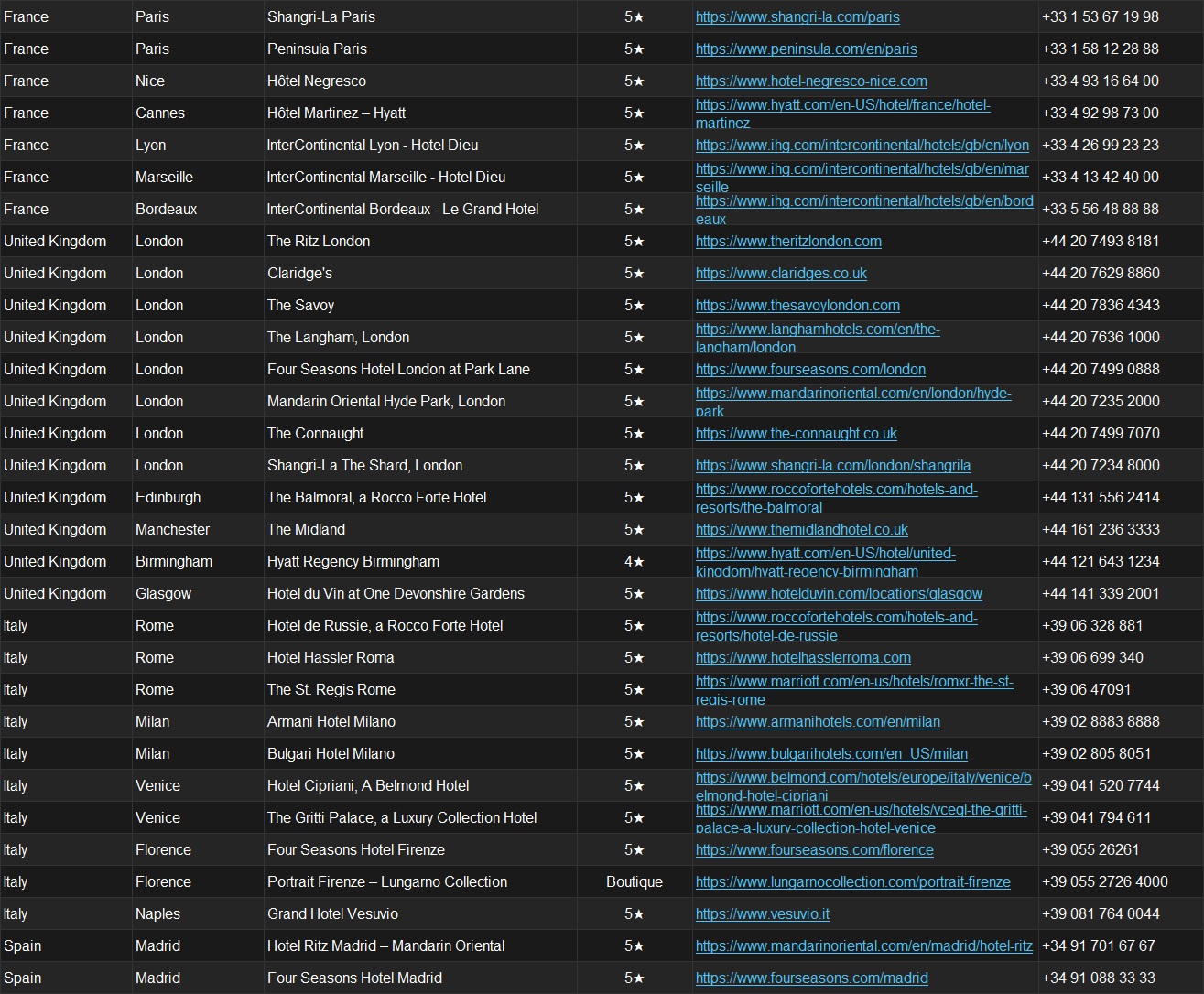The width and height of the screenshot is (1204, 994).
Task: Open the armanihotels.com/en/milan link
Action: (818, 721)
